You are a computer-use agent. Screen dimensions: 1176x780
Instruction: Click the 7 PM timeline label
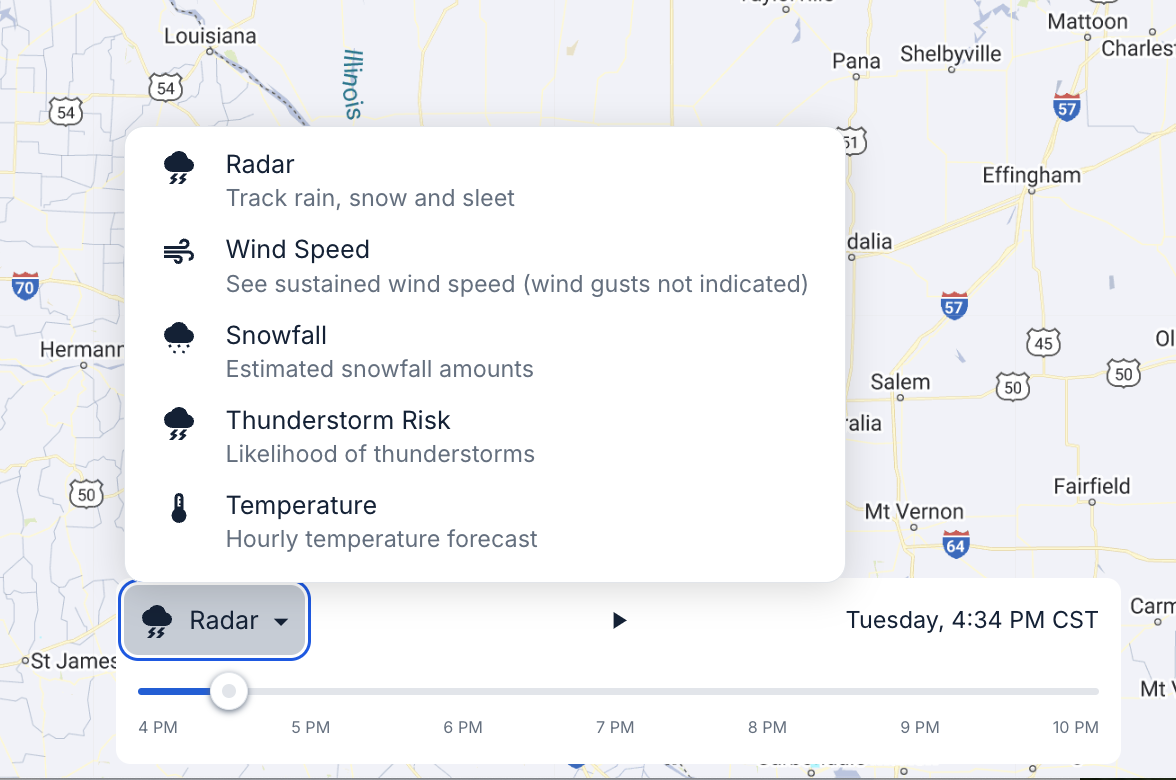pos(615,728)
